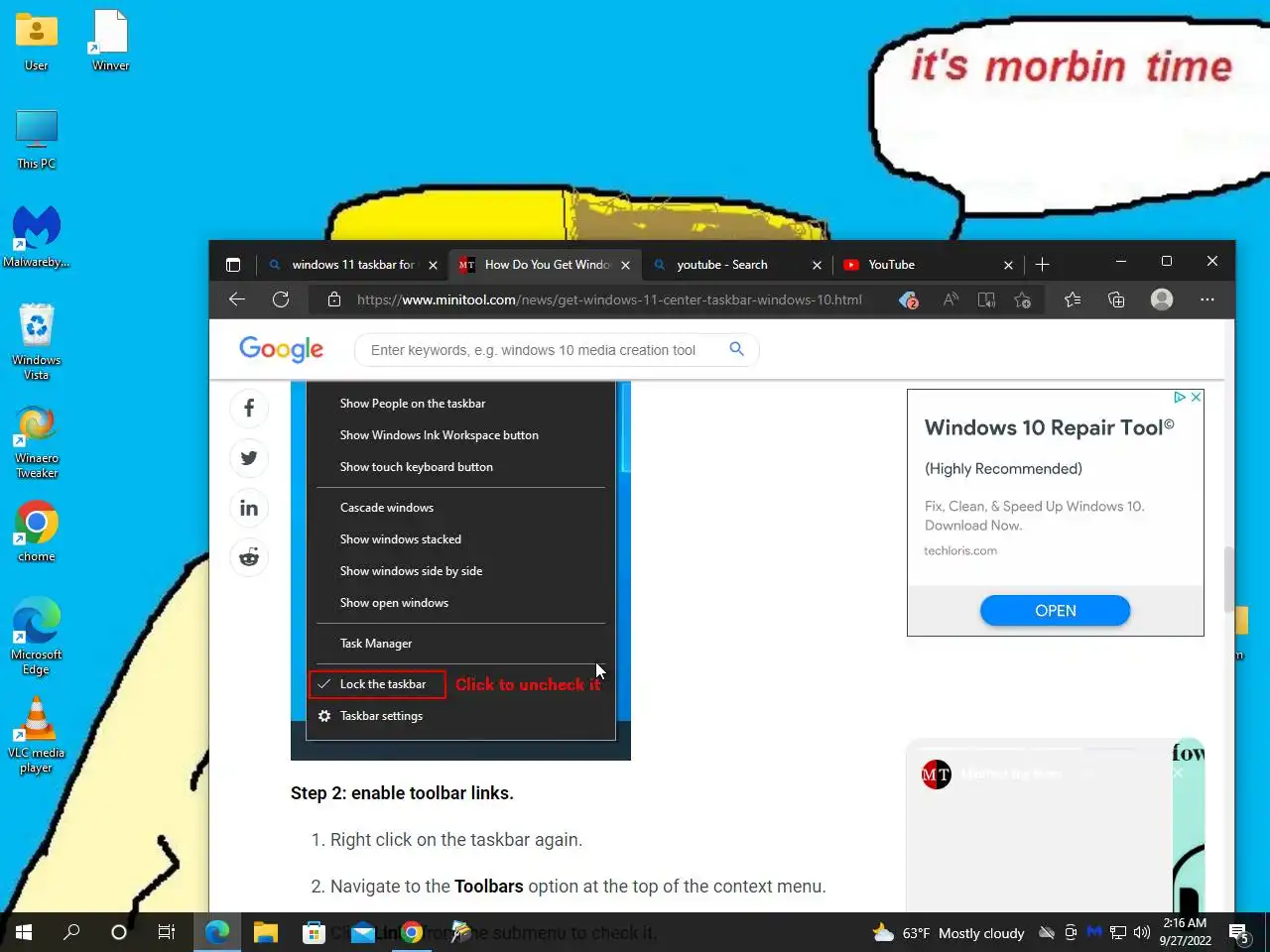
Task: Dismiss the Windows 10 Repair Tool ad
Action: click(x=1196, y=397)
